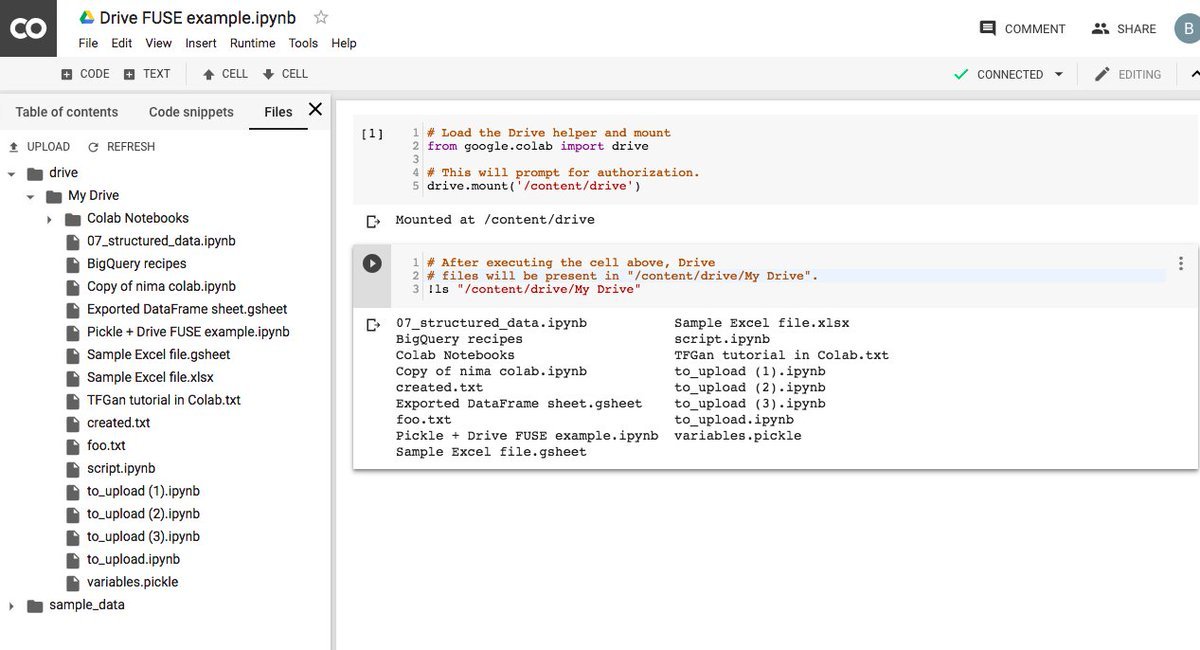
Task: Switch to the Code snippets tab
Action: coord(191,112)
